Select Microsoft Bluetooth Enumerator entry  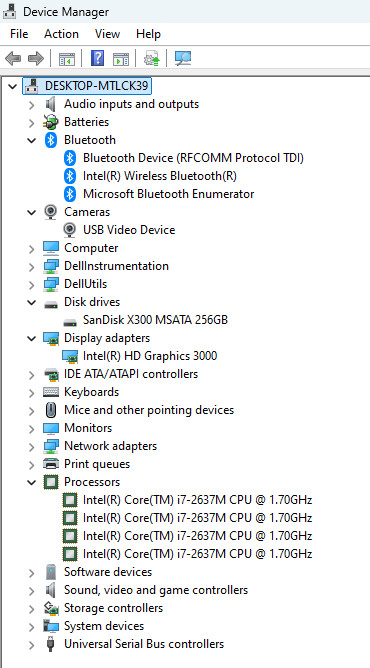pyautogui.click(x=169, y=194)
